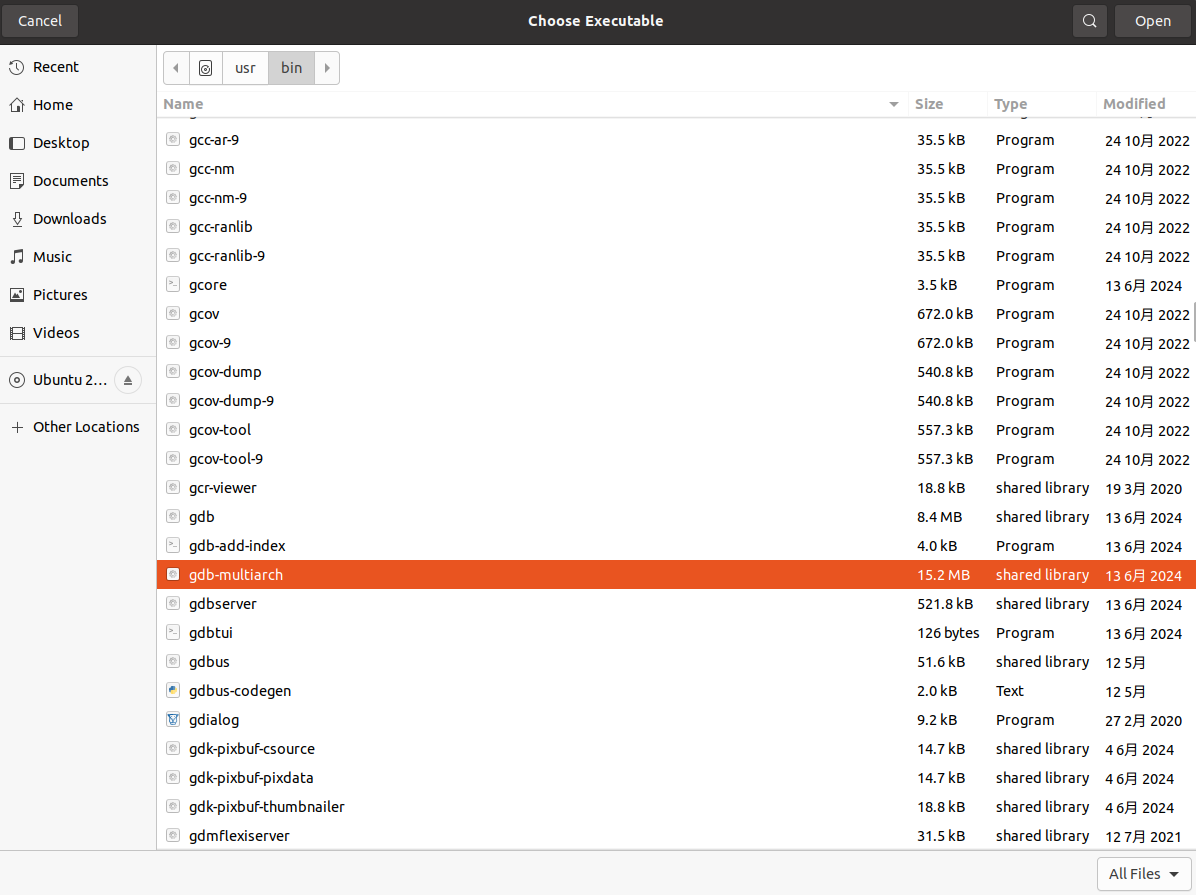
Task: Open Other Locations in sidebar
Action: (x=78, y=427)
